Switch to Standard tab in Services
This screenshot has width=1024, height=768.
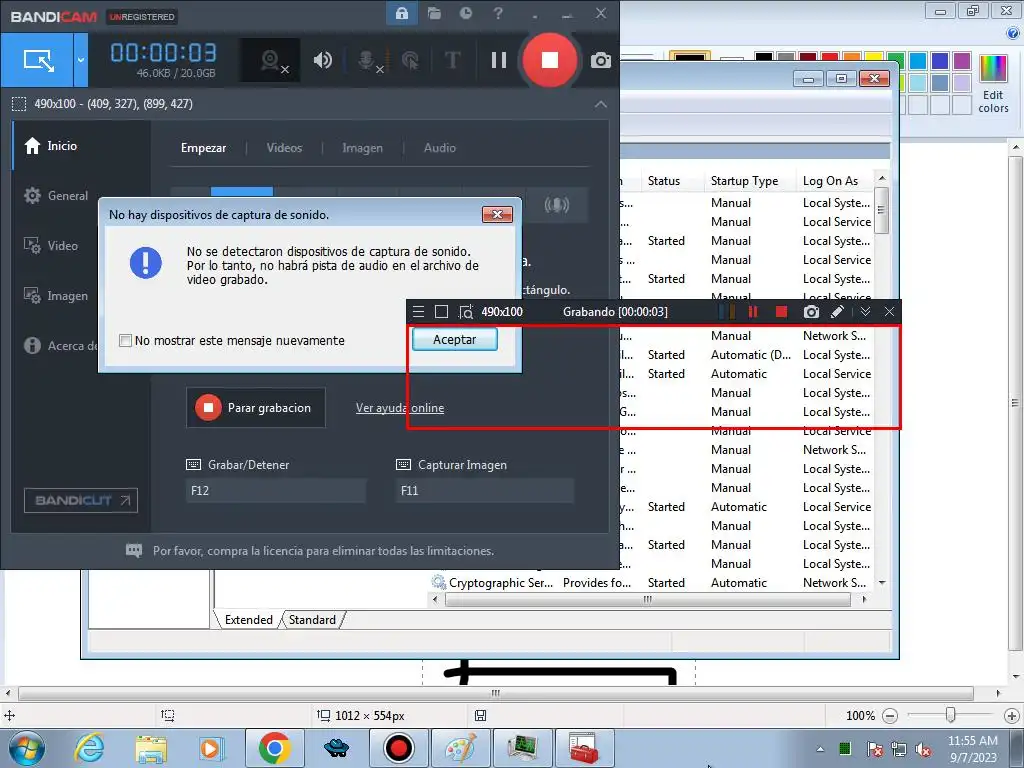(312, 620)
